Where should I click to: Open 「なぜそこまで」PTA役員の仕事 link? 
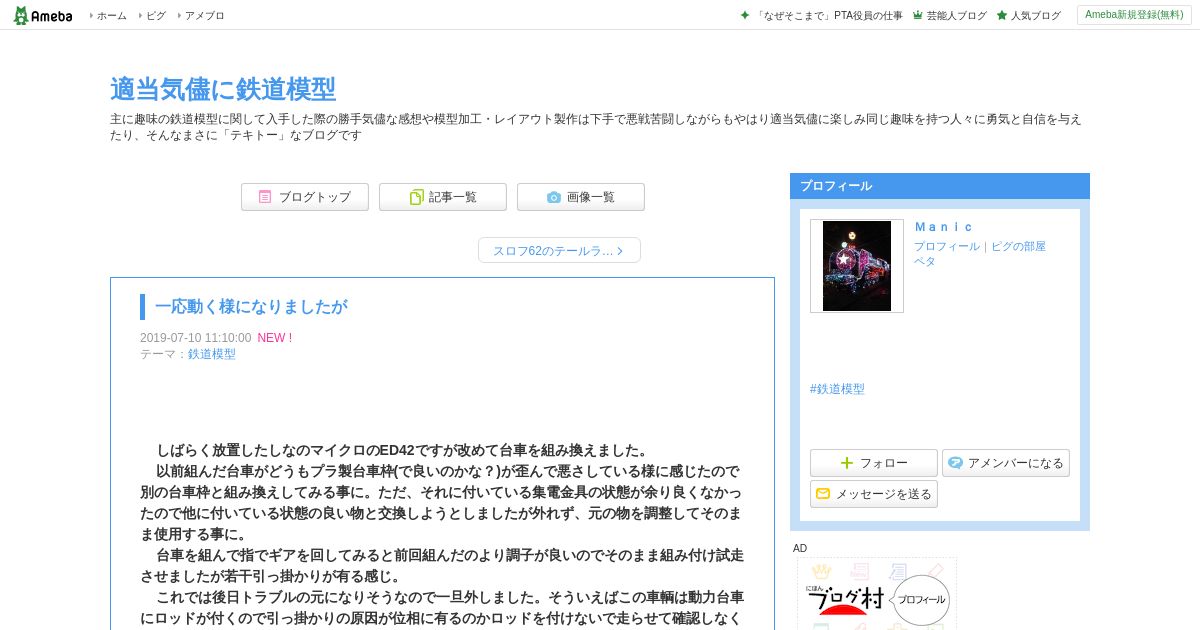point(829,16)
